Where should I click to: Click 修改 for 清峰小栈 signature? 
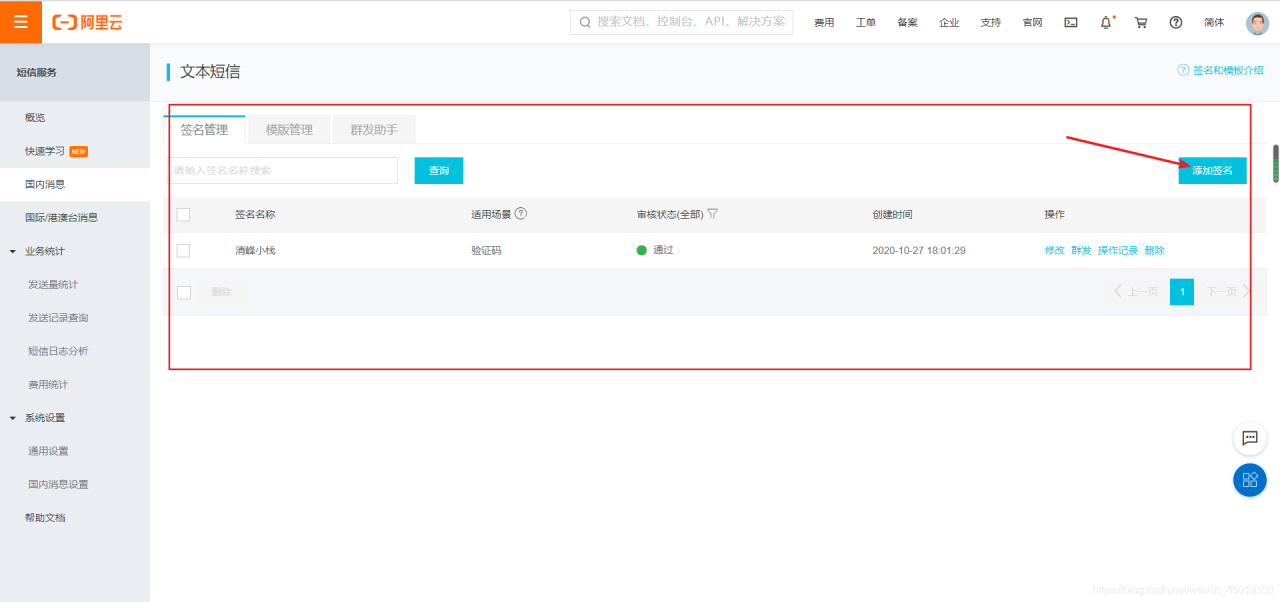coord(1055,250)
